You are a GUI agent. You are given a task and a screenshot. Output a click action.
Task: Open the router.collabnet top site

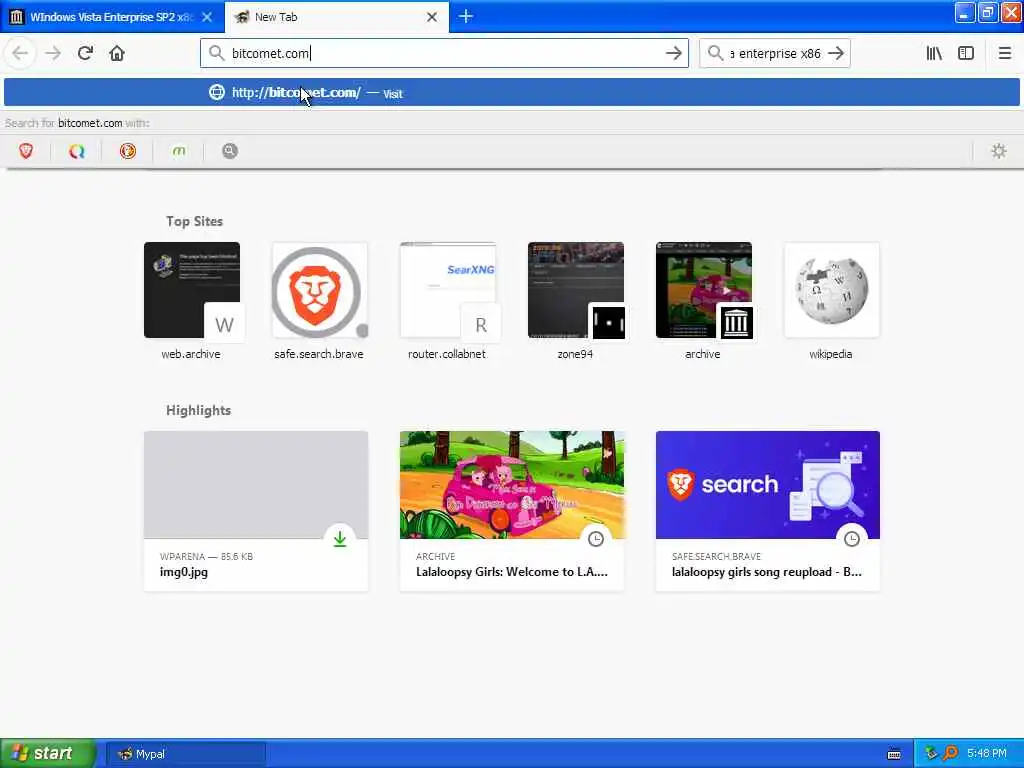(447, 301)
